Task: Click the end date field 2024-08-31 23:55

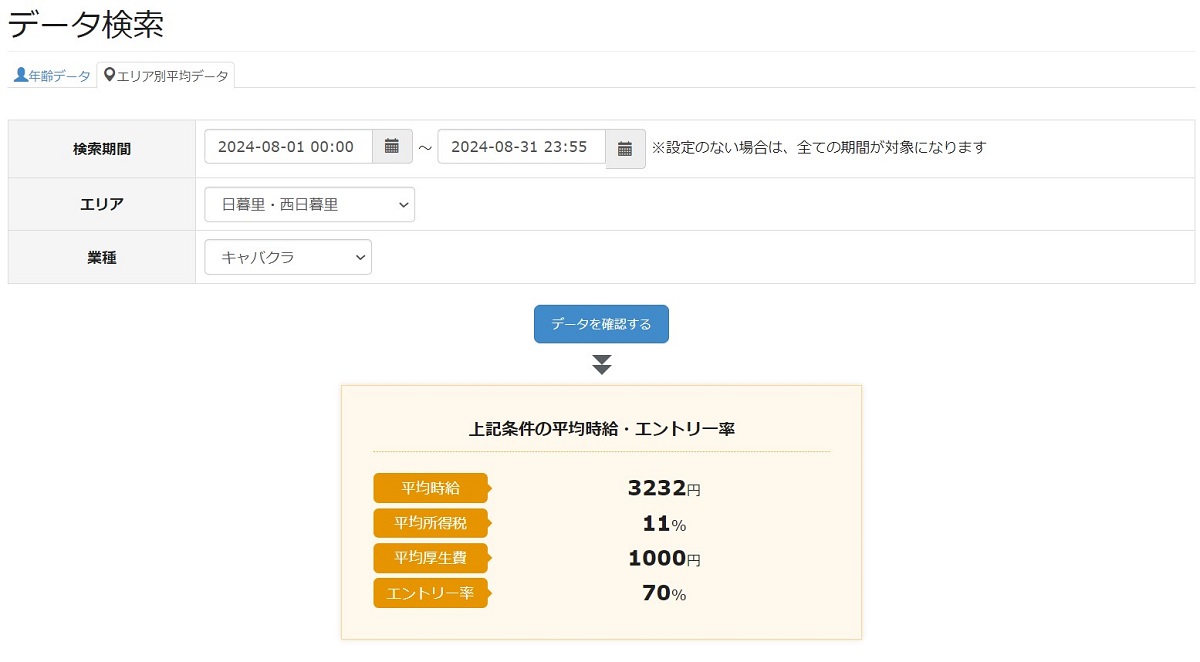Action: click(x=521, y=147)
